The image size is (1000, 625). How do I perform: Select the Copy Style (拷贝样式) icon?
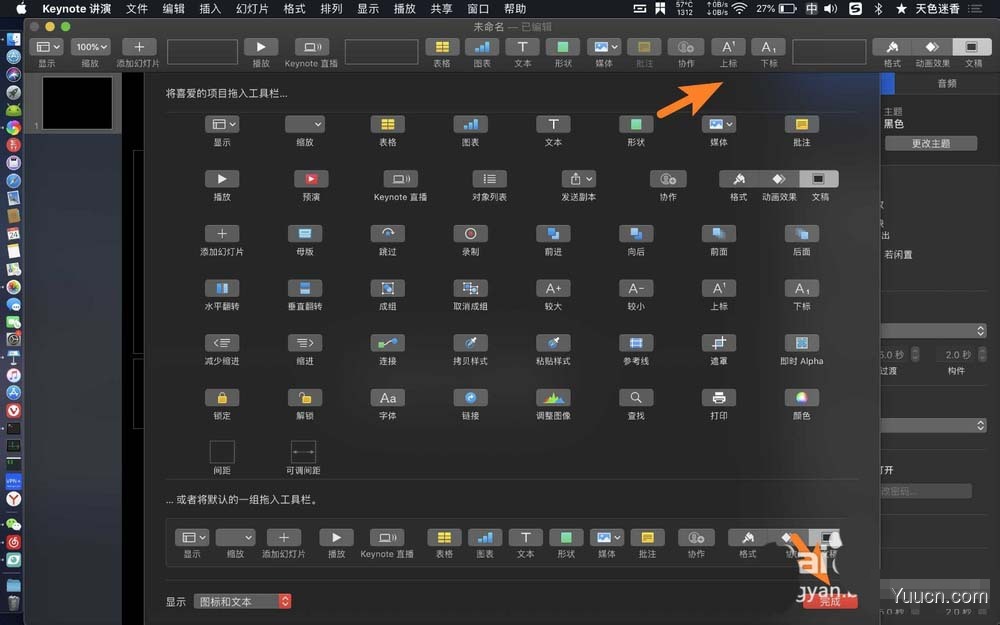click(x=470, y=343)
